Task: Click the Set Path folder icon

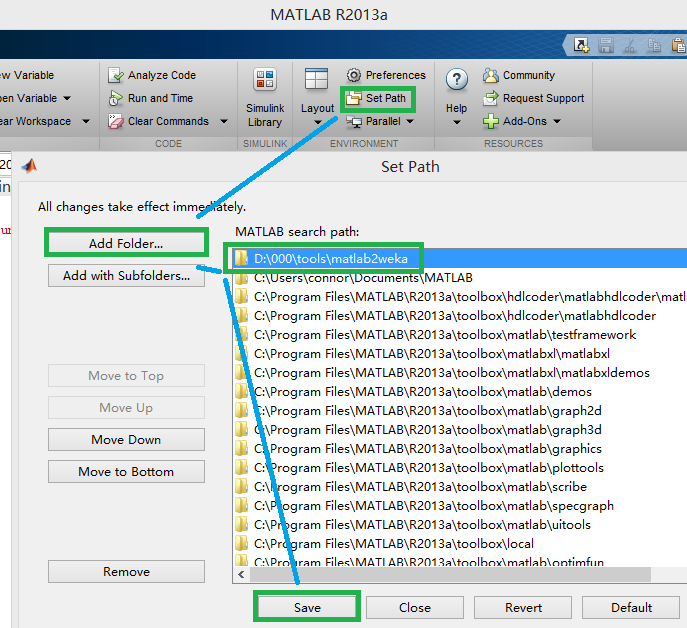Action: [x=354, y=98]
